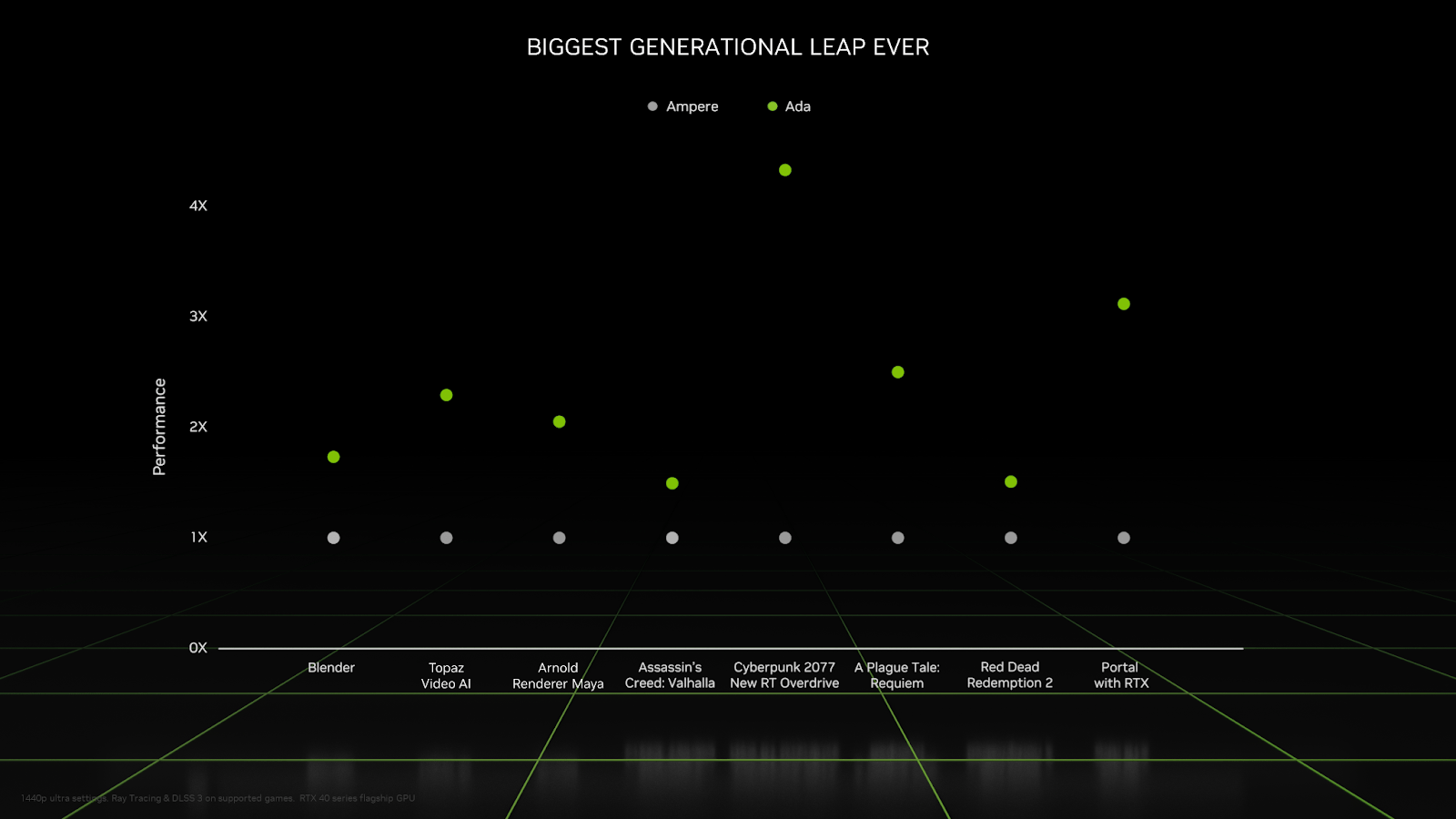The image size is (1456, 819).
Task: Select the Ada point for Portal with RTX
Action: [1124, 304]
